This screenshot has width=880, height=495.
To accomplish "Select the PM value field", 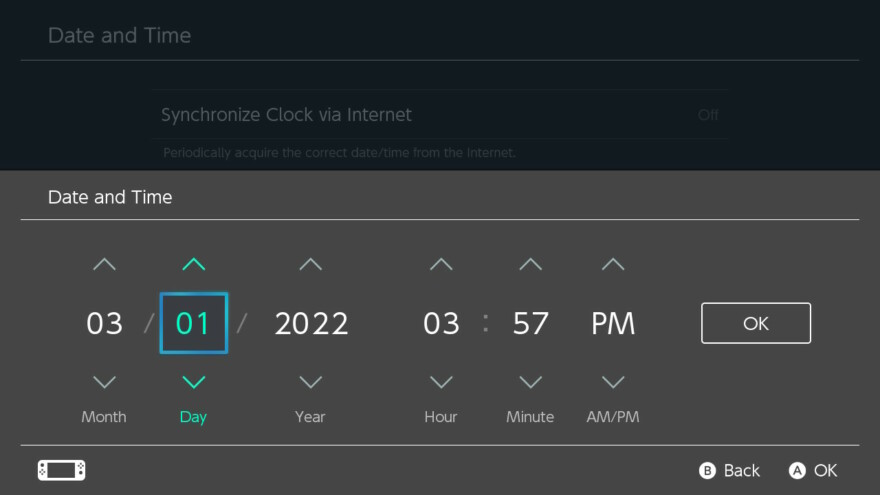I will tap(613, 323).
